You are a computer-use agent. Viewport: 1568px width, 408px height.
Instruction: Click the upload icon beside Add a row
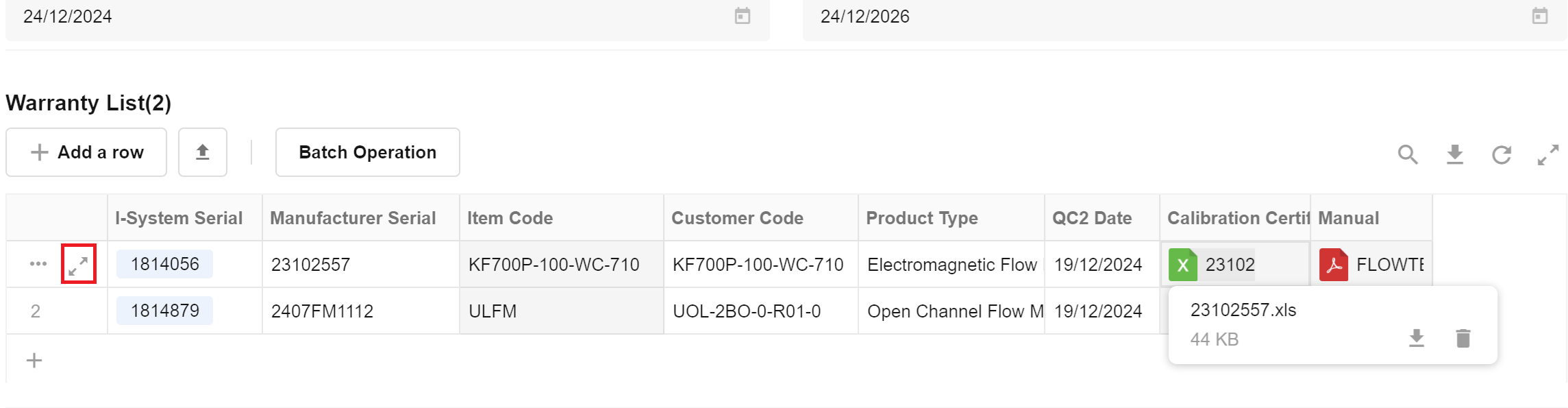pyautogui.click(x=203, y=152)
